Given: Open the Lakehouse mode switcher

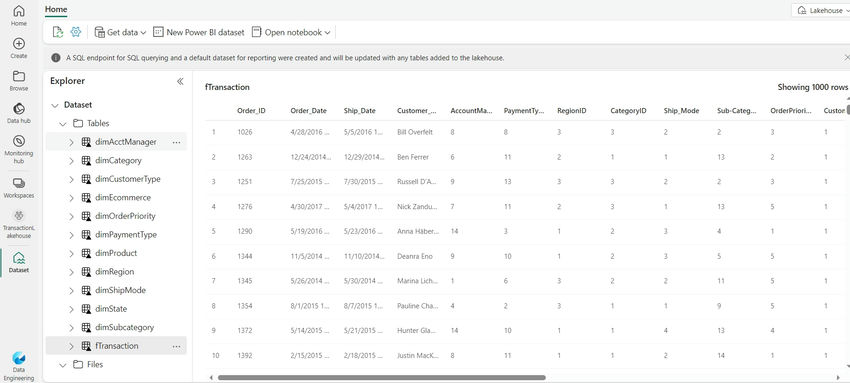Looking at the screenshot, I should point(821,10).
